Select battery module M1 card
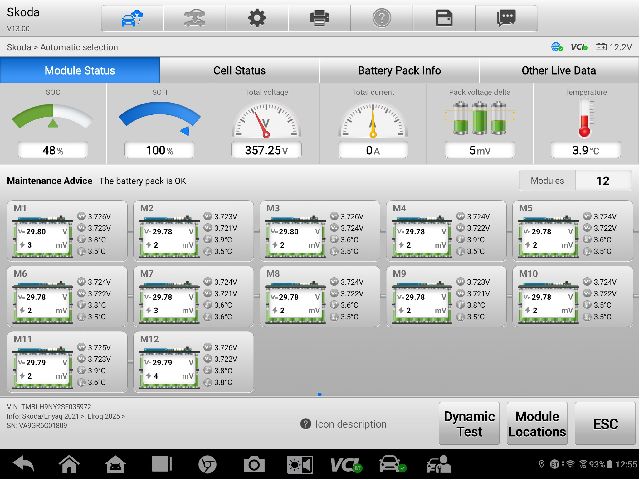 click(x=67, y=230)
